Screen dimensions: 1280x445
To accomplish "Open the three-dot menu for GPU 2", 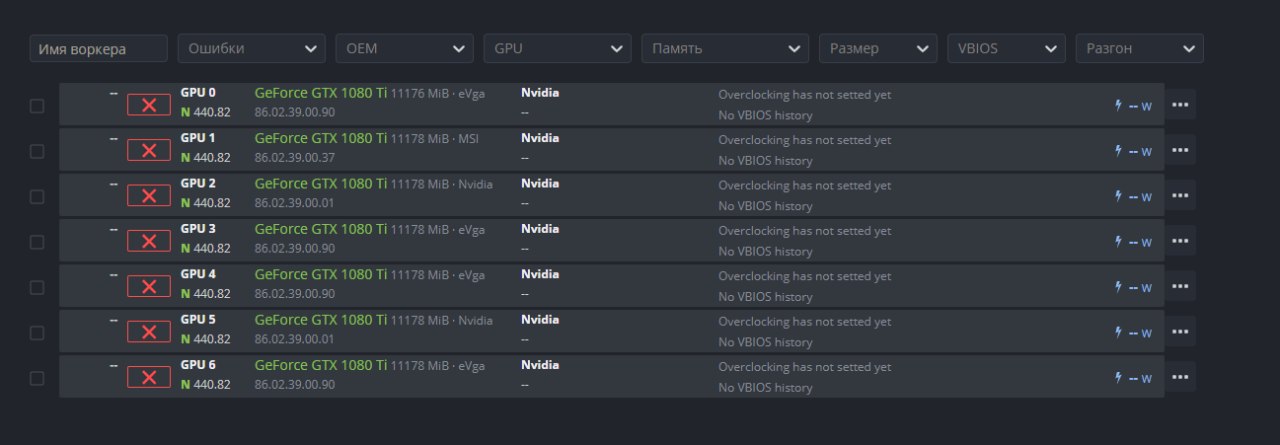I will coord(1180,195).
